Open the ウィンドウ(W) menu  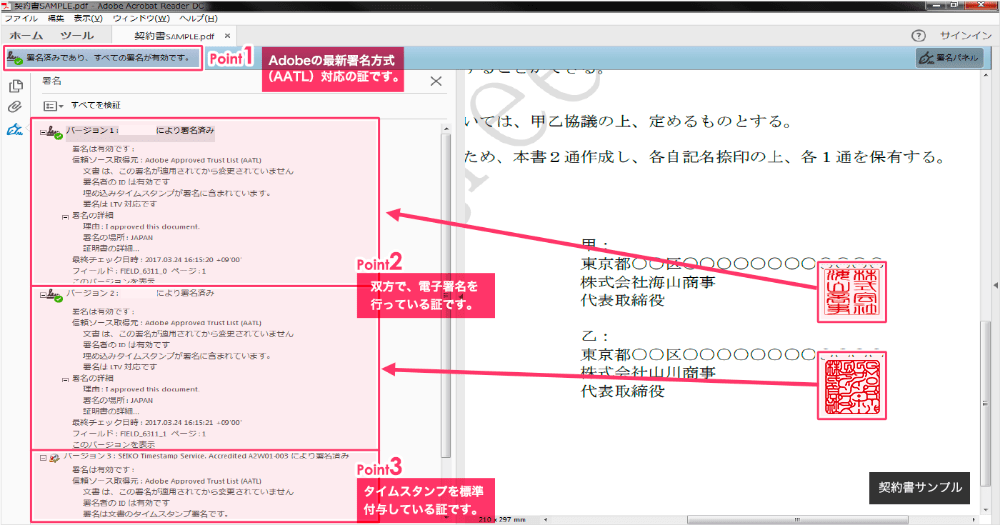pos(141,18)
